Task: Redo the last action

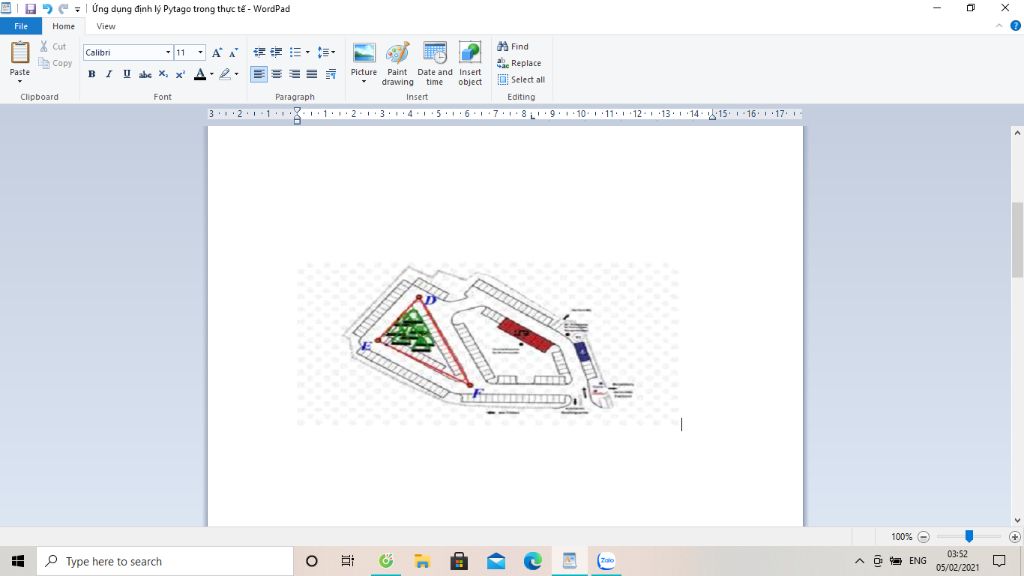Action: (x=63, y=8)
